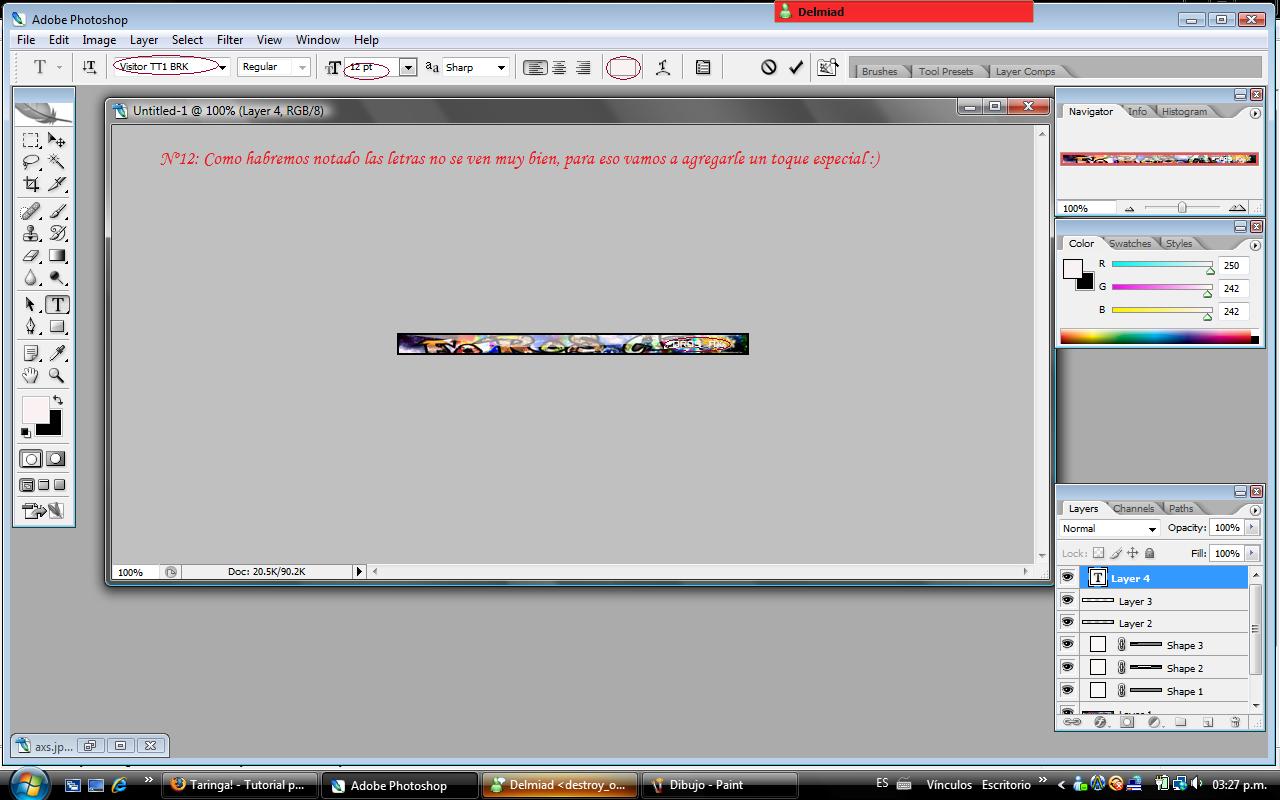Switch to the Channels tab

(1133, 508)
